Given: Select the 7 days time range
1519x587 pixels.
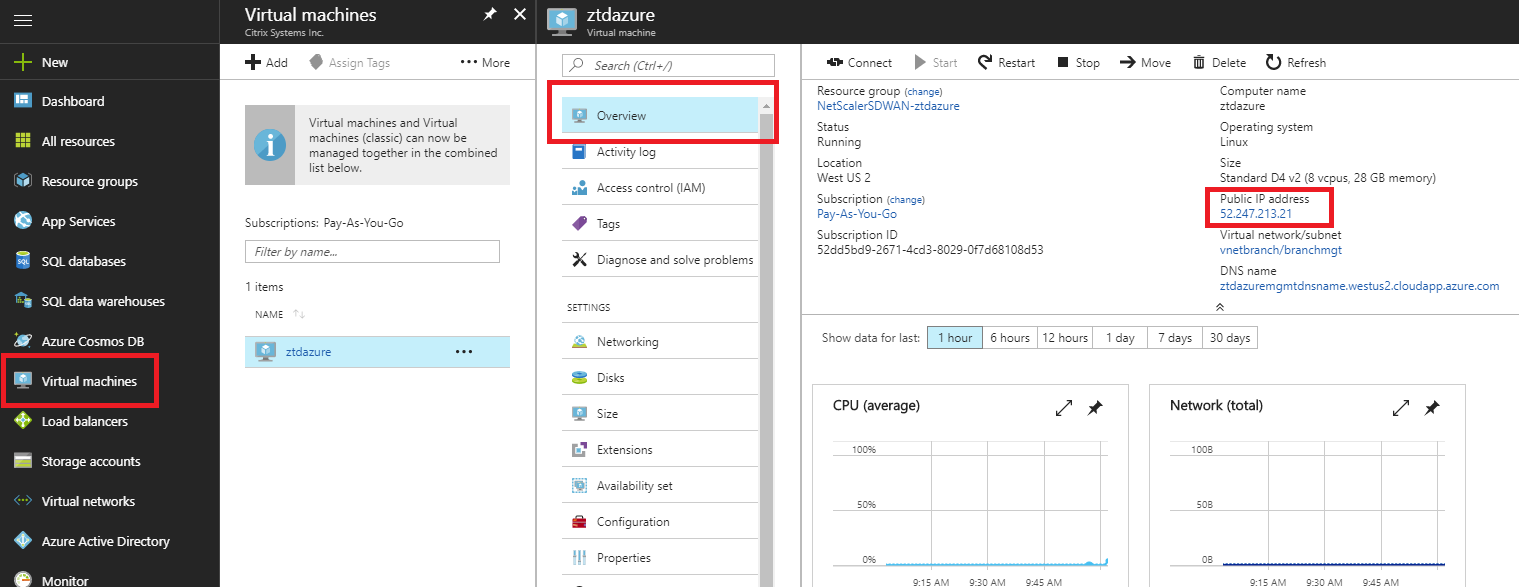Looking at the screenshot, I should pos(1175,338).
